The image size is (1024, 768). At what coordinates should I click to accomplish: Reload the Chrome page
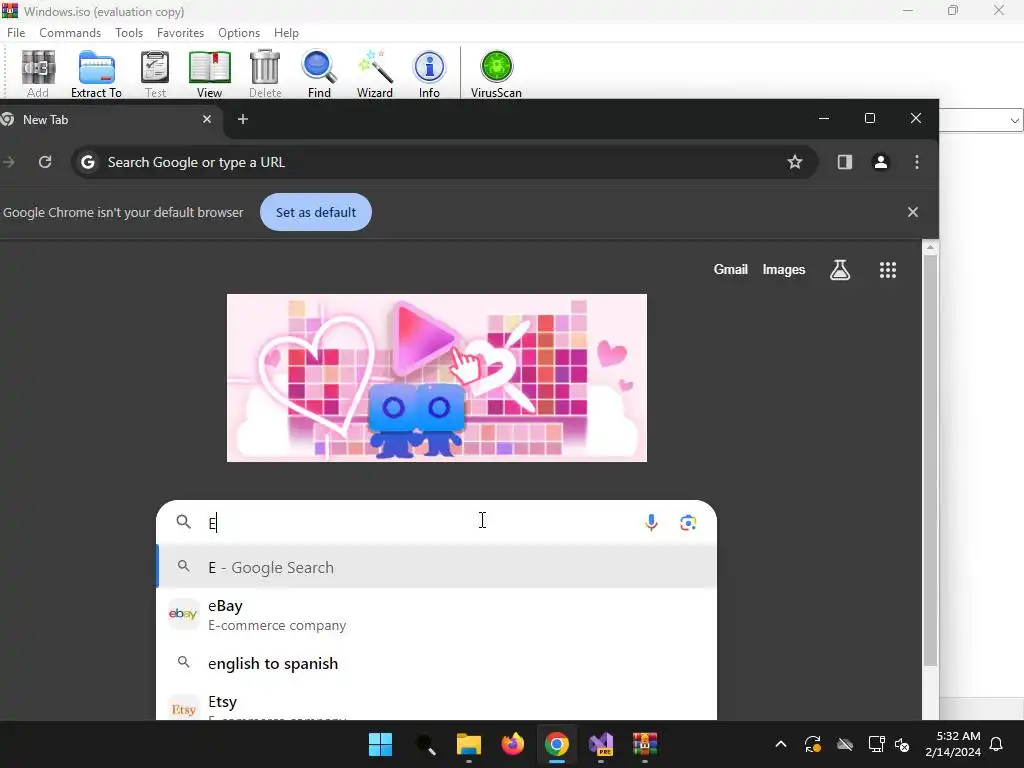click(45, 162)
